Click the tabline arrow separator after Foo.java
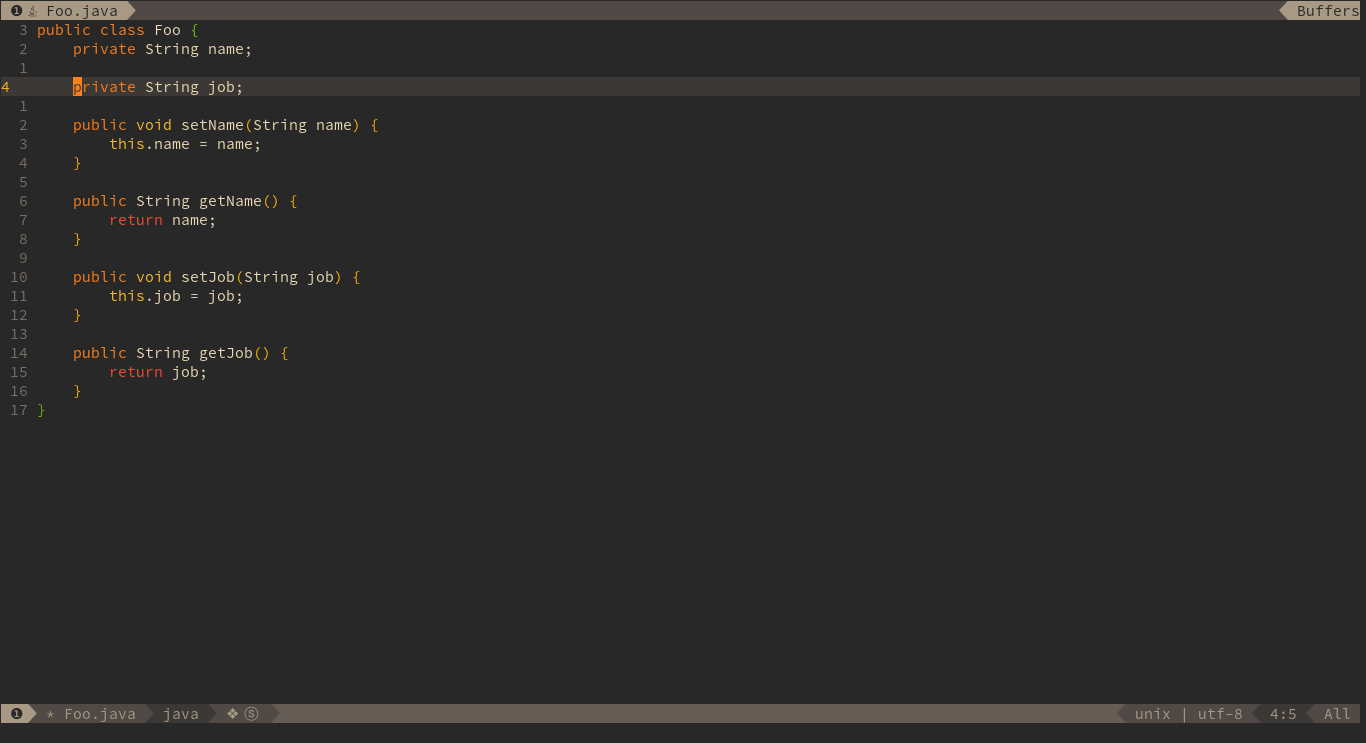 tap(131, 11)
